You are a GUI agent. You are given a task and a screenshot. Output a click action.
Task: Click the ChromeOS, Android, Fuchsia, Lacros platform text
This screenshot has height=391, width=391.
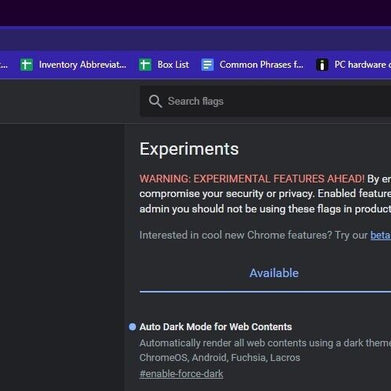tap(220, 358)
